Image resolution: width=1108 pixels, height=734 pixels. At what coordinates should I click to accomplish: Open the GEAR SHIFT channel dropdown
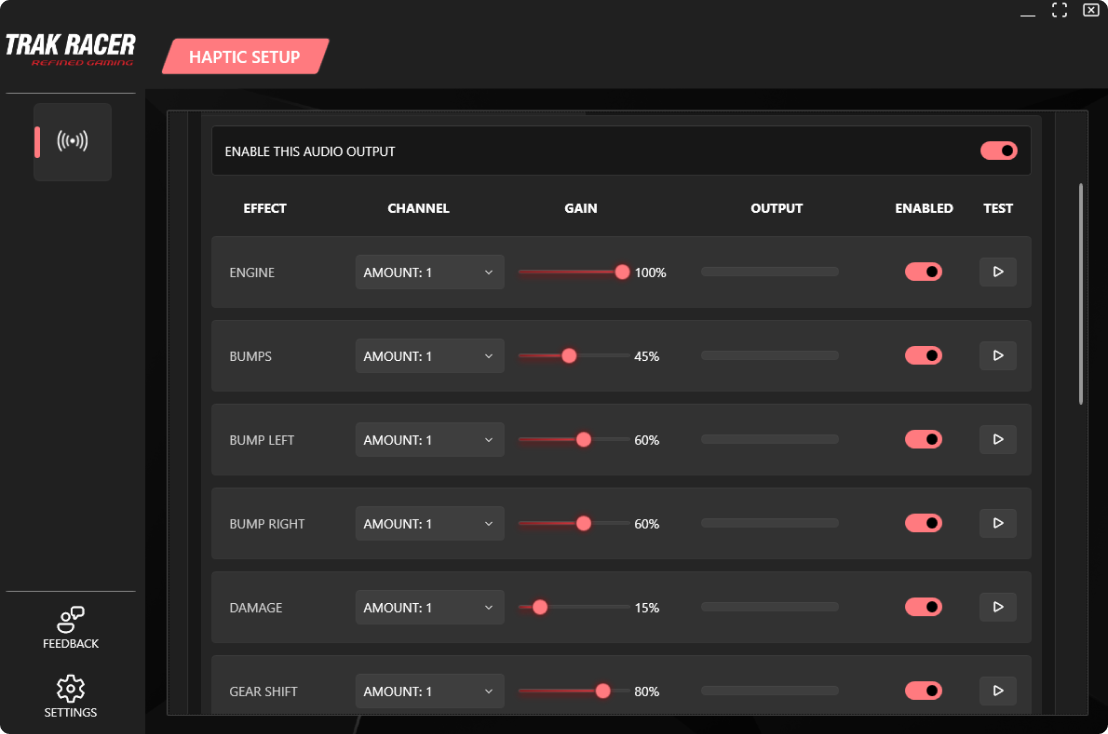(x=429, y=691)
